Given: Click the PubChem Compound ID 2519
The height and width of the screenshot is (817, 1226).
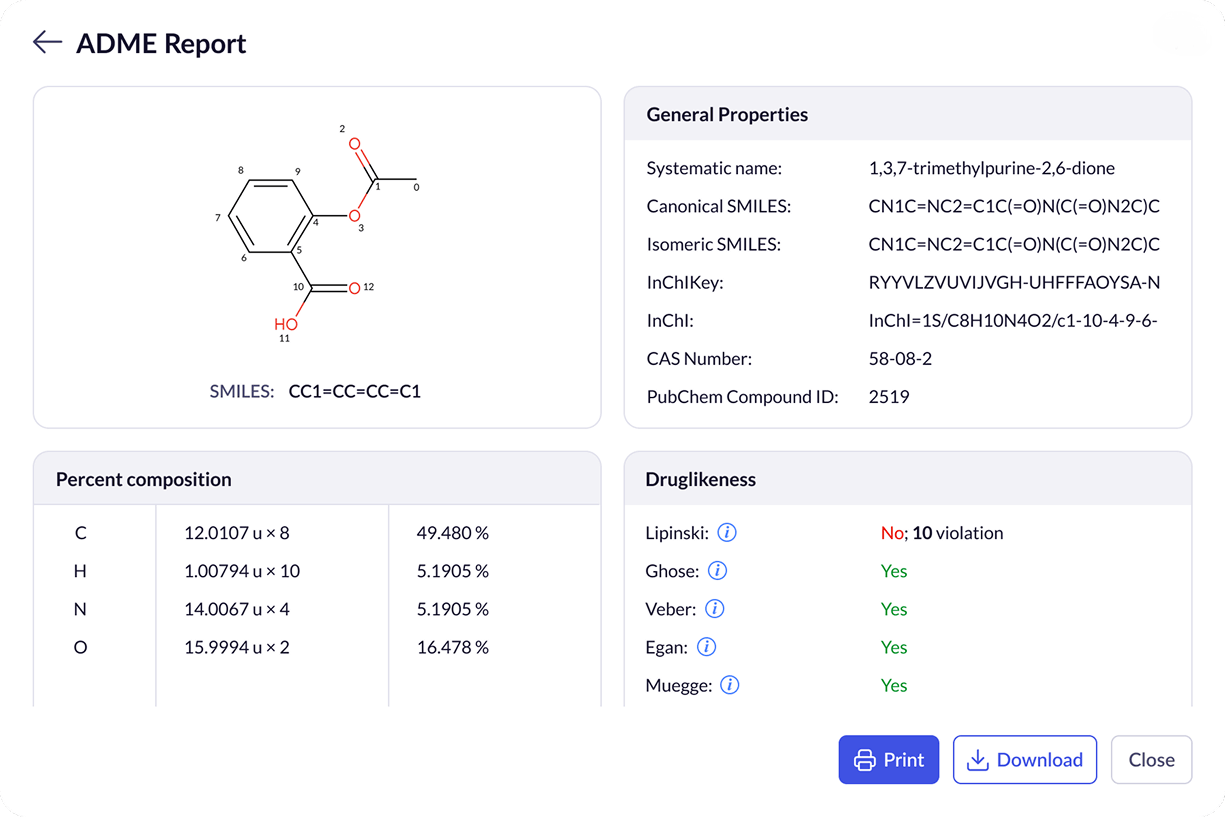Looking at the screenshot, I should 889,397.
